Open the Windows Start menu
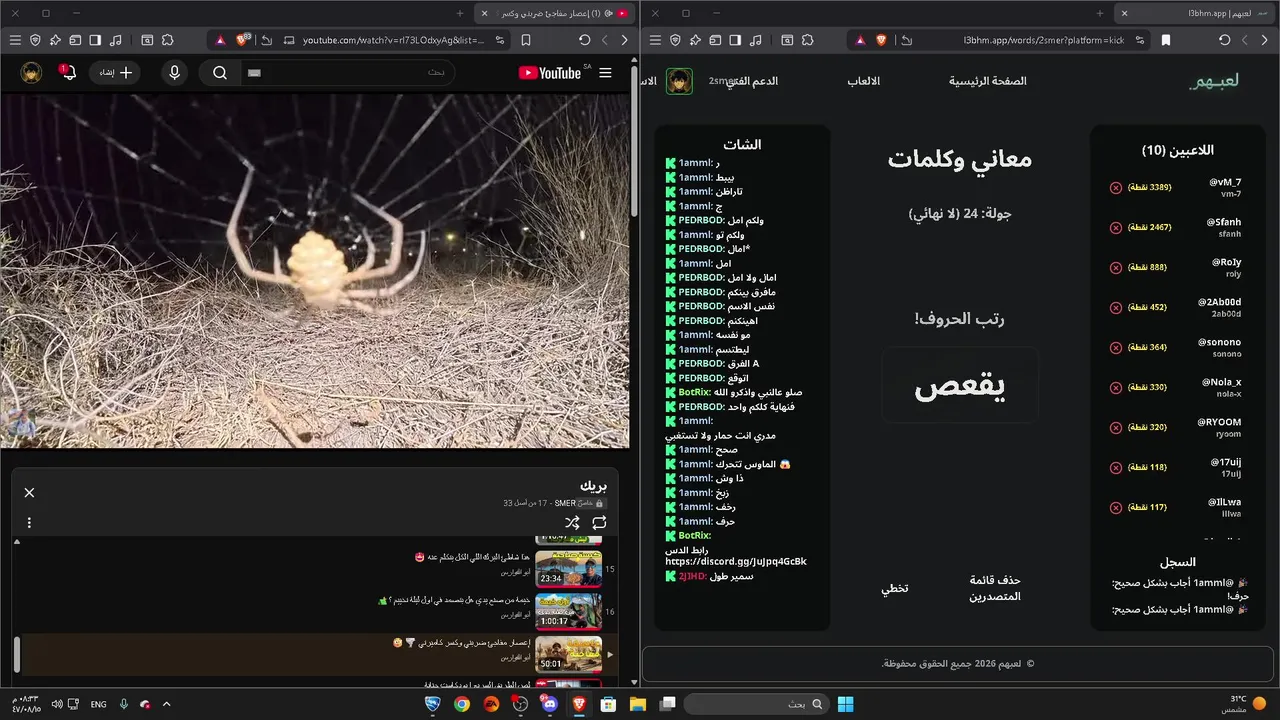 tap(845, 704)
